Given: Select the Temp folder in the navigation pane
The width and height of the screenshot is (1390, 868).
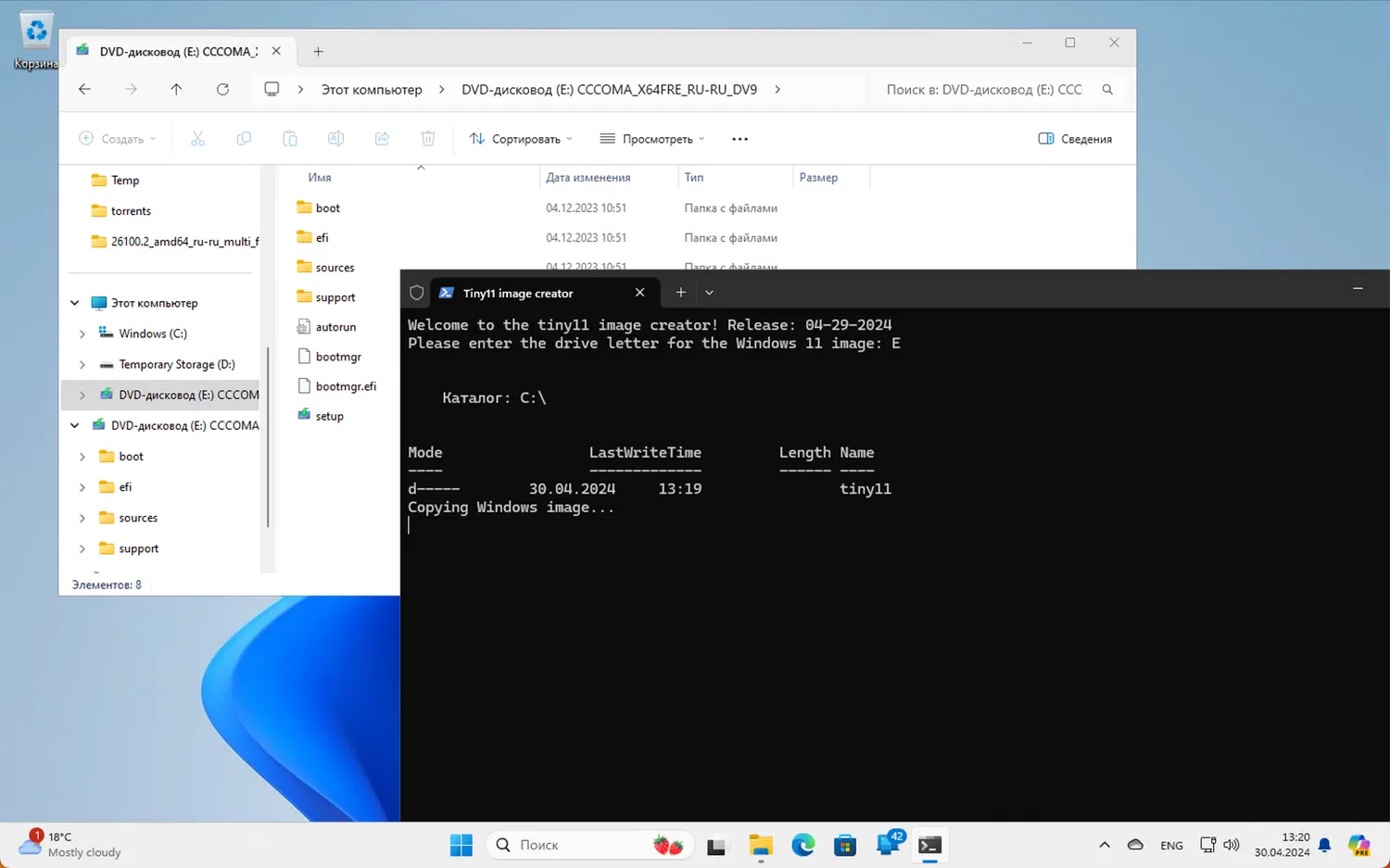Looking at the screenshot, I should point(125,181).
